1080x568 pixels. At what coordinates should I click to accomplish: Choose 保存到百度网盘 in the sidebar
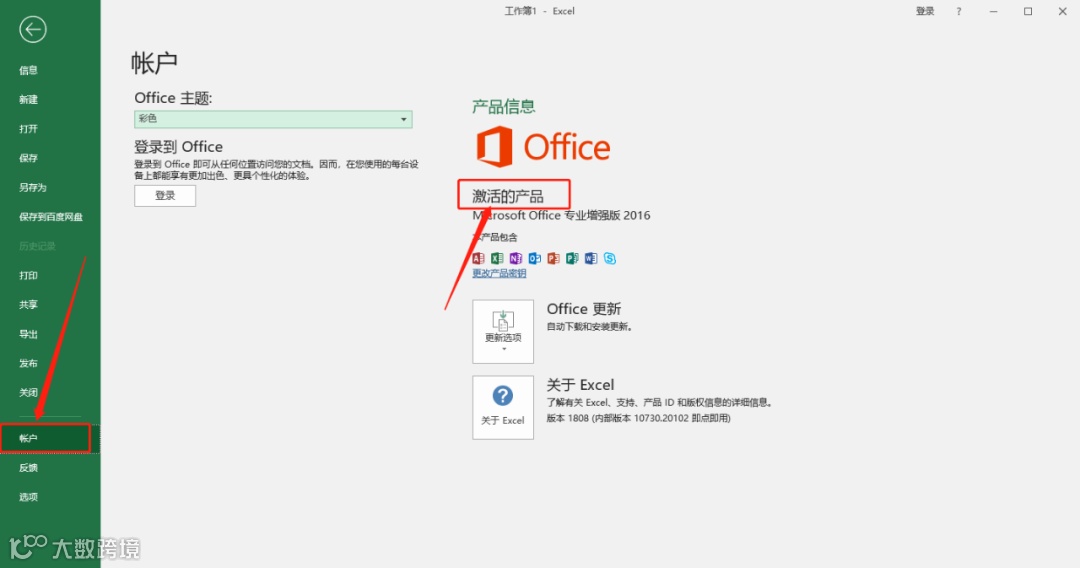click(50, 217)
